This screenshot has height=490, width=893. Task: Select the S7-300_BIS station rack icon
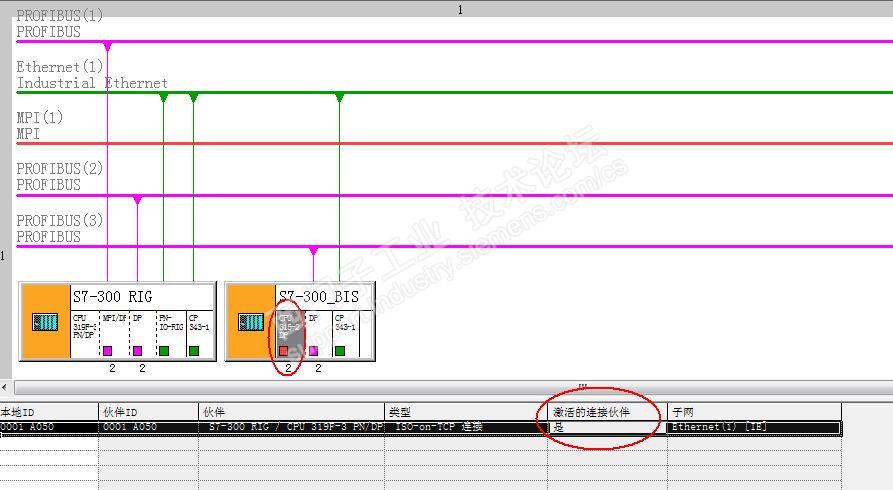point(251,322)
